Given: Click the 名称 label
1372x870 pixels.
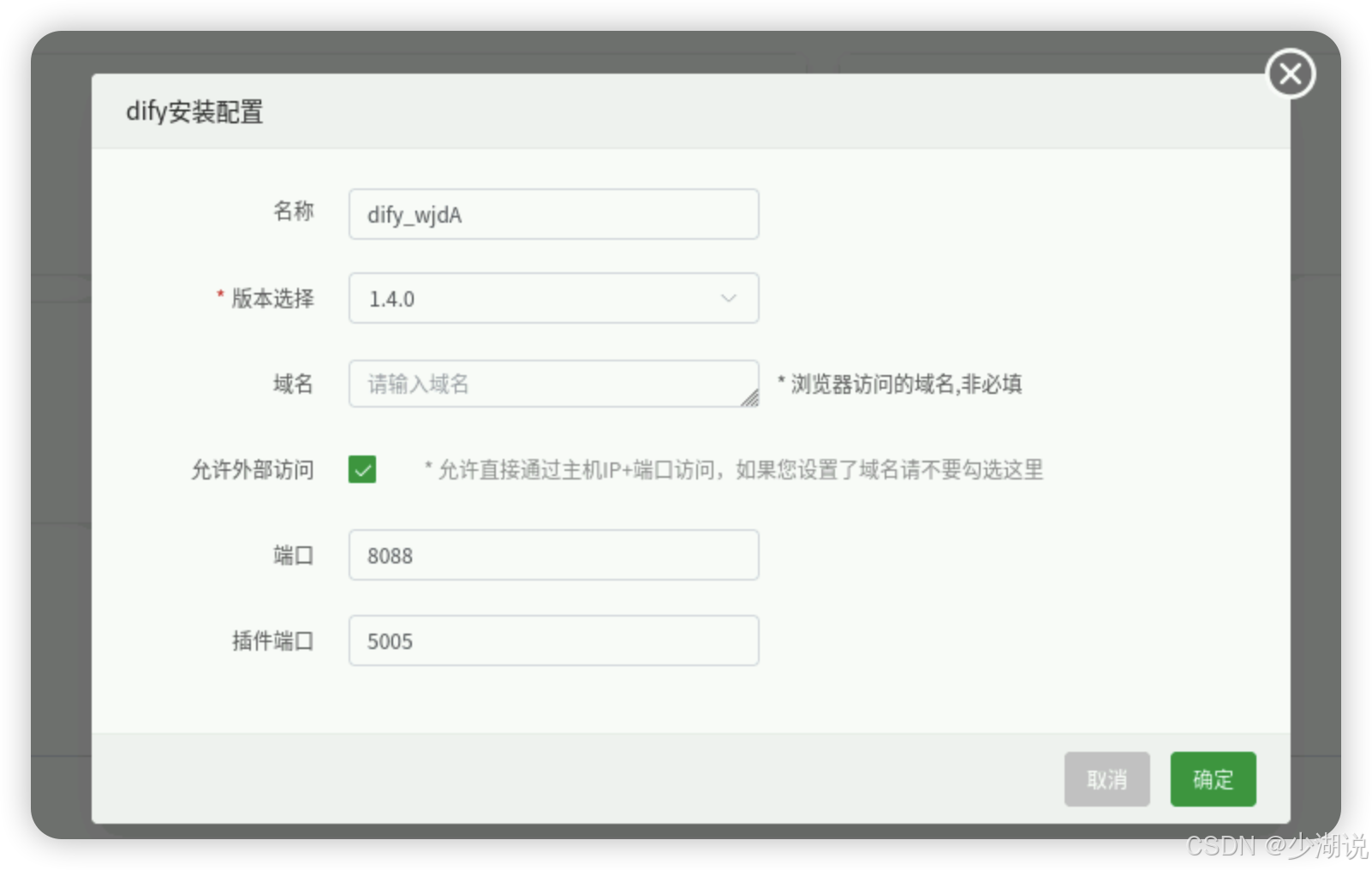Looking at the screenshot, I should 294,211.
